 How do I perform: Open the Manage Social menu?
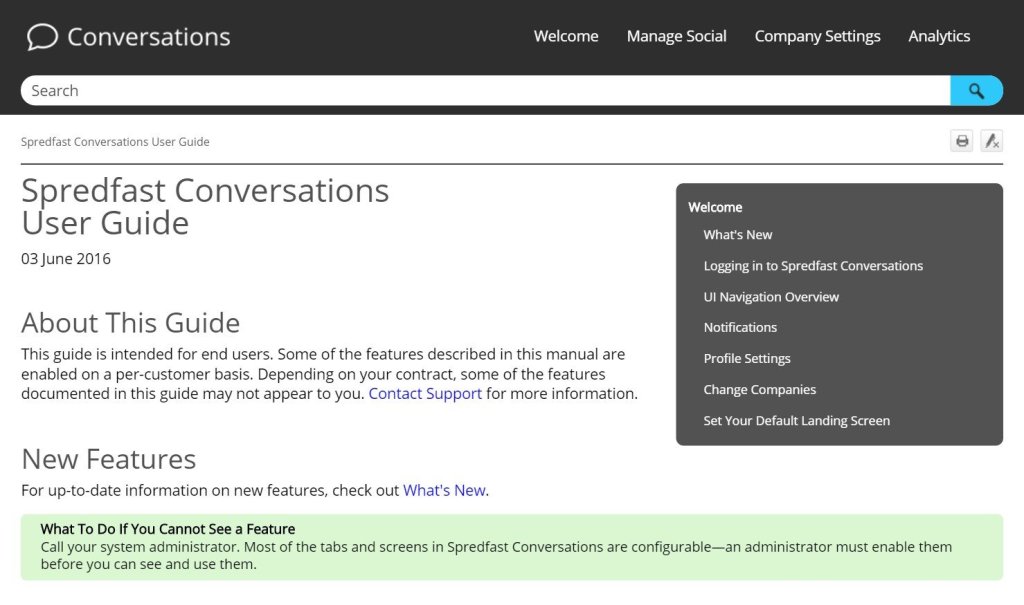coord(676,36)
